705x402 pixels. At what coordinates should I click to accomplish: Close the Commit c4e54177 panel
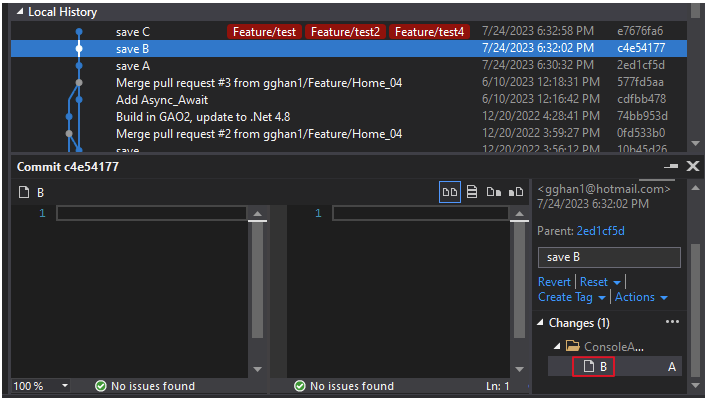[693, 166]
